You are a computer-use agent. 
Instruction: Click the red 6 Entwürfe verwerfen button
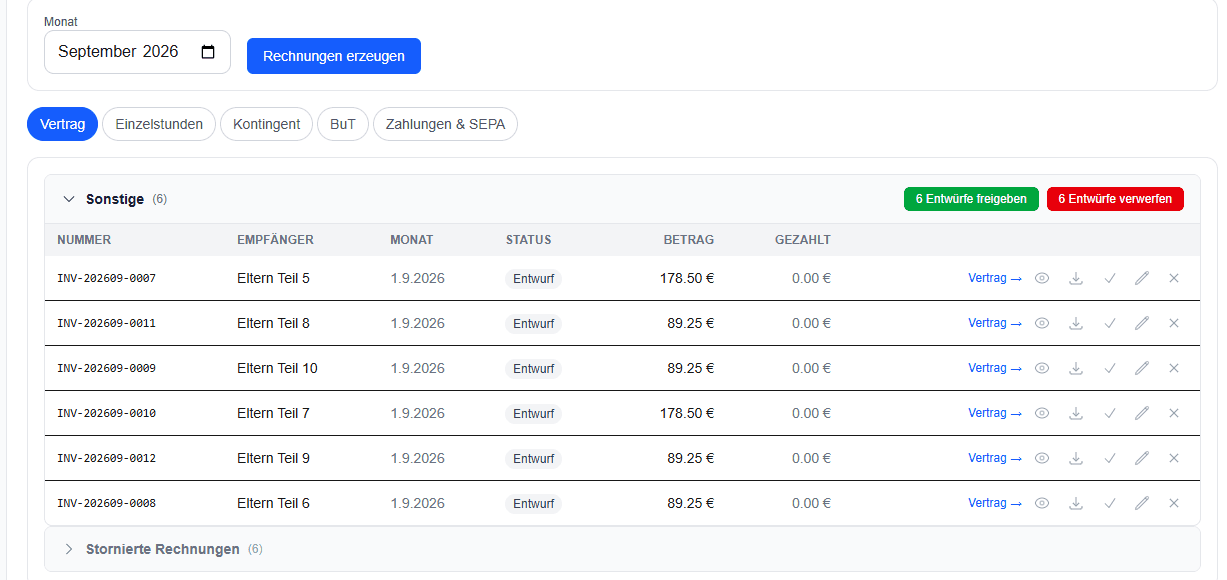(x=1115, y=199)
